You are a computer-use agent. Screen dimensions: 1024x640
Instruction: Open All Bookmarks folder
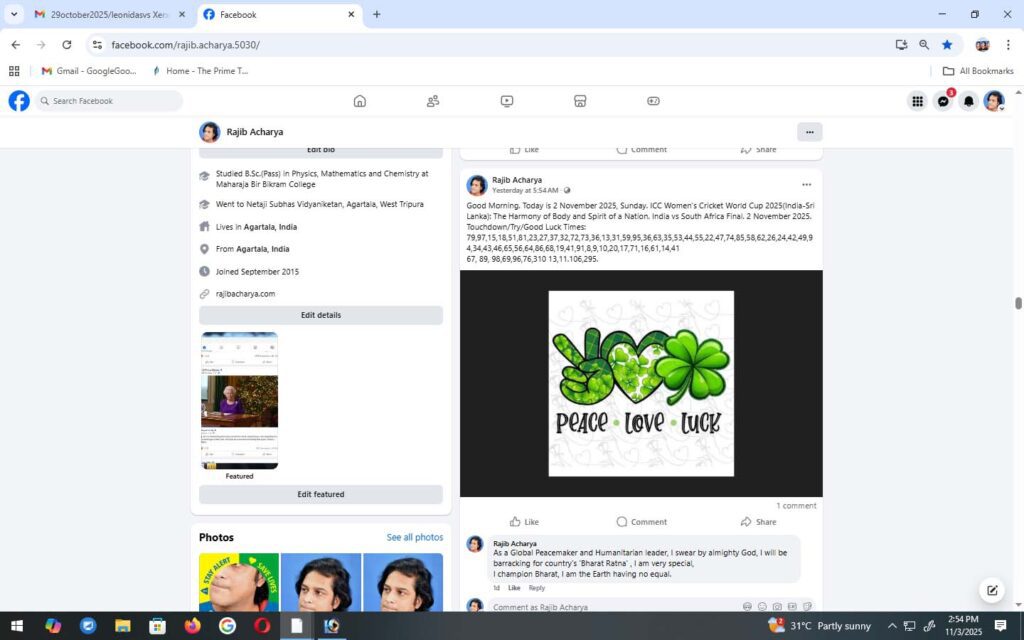(978, 71)
